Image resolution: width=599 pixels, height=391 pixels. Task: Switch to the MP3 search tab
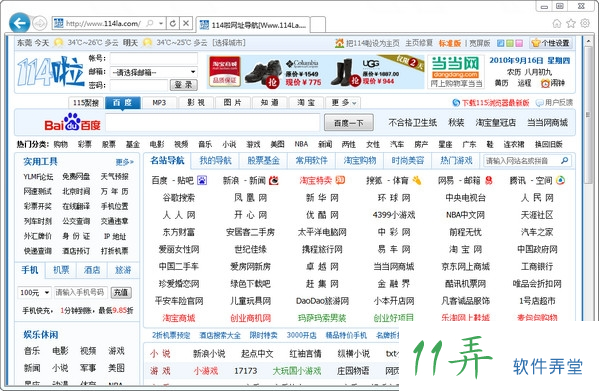tap(159, 103)
